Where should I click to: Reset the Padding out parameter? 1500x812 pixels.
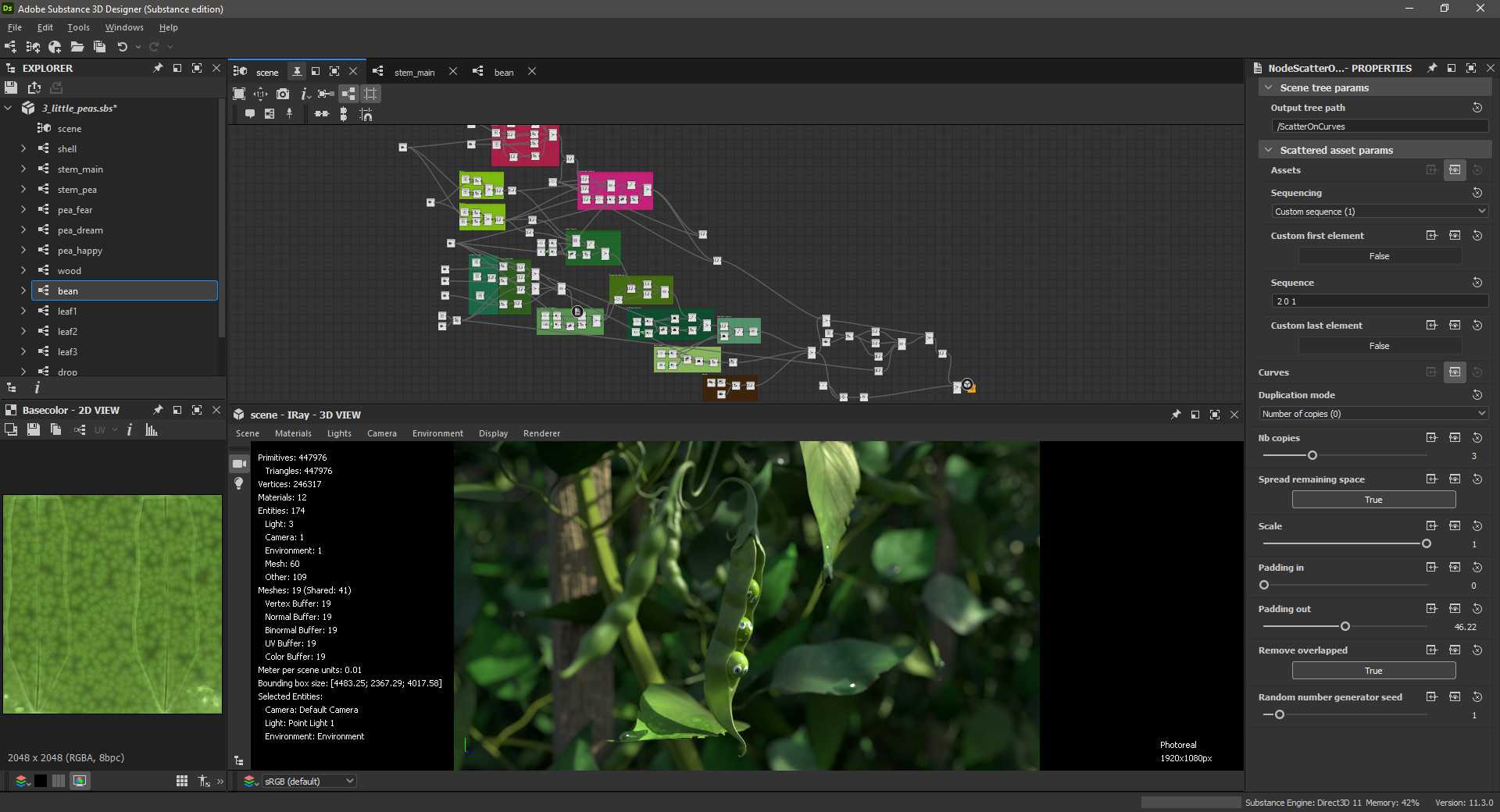coord(1477,609)
